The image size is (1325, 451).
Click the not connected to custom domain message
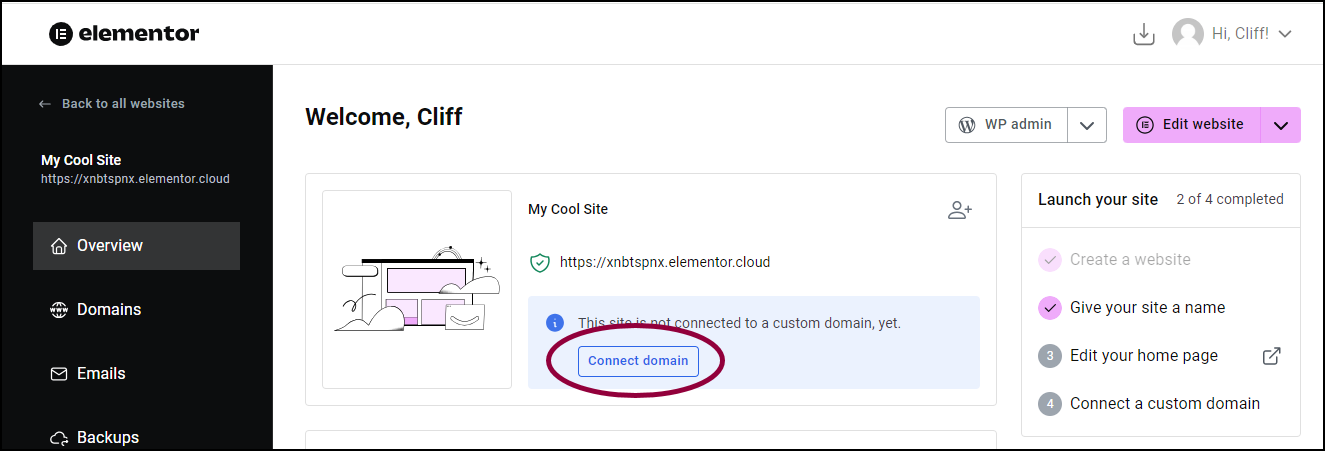pos(739,323)
